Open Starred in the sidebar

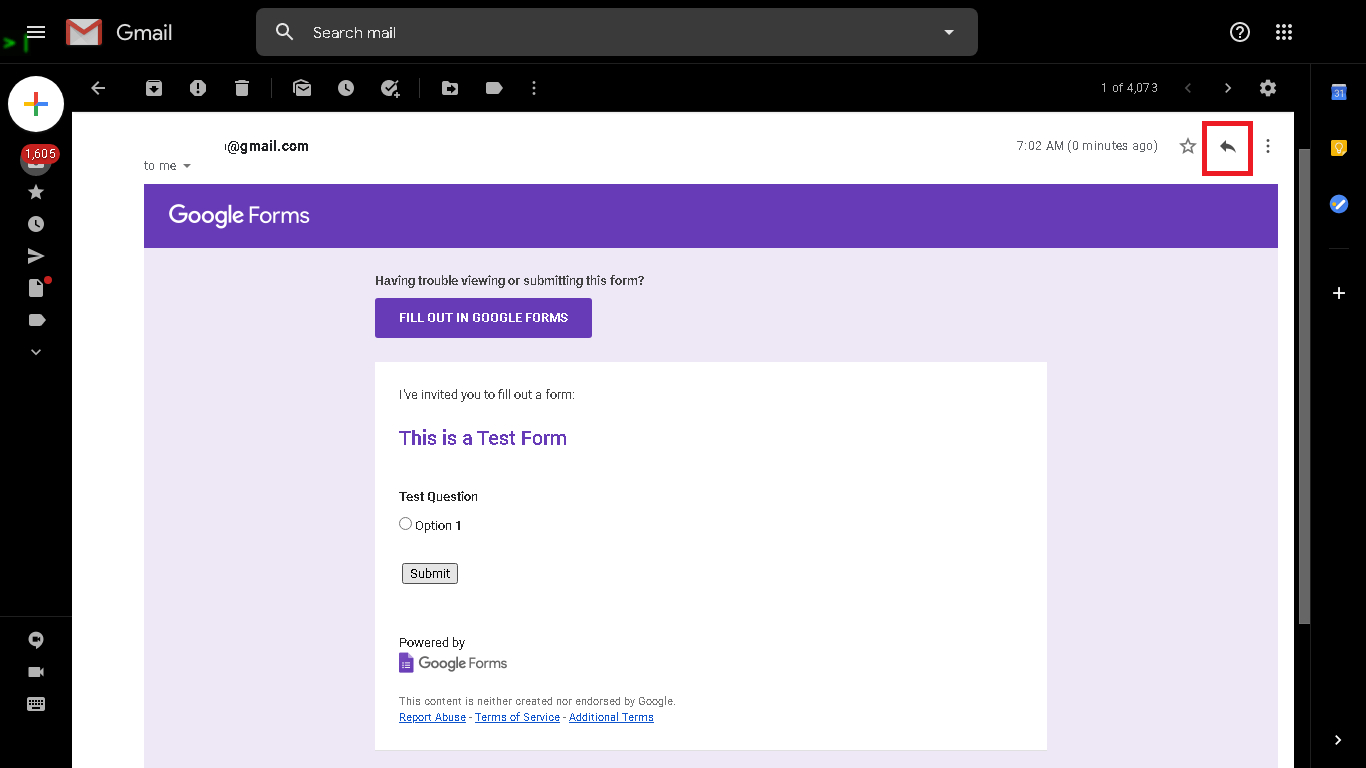click(x=36, y=192)
